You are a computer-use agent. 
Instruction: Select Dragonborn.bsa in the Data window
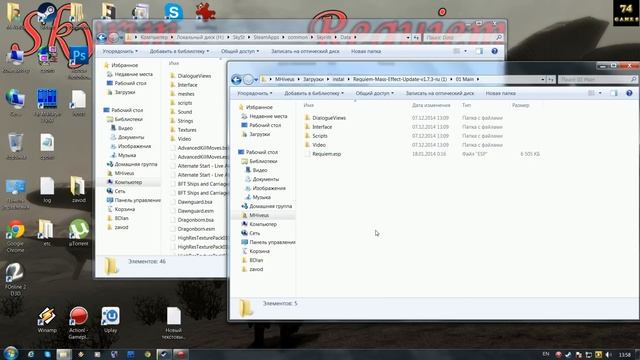pos(196,220)
